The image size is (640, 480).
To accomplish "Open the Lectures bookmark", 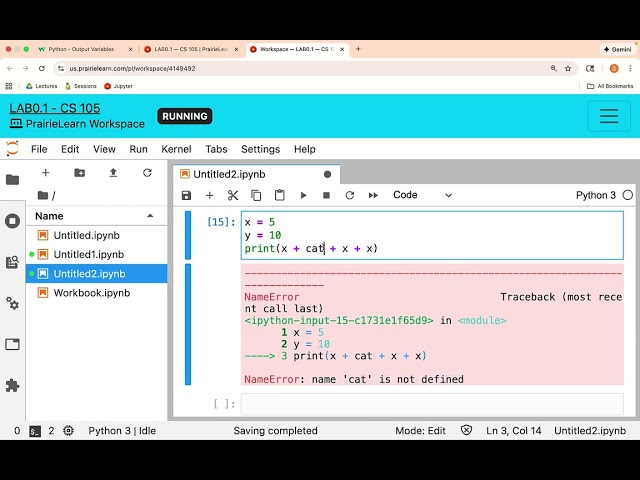I will pyautogui.click(x=42, y=86).
